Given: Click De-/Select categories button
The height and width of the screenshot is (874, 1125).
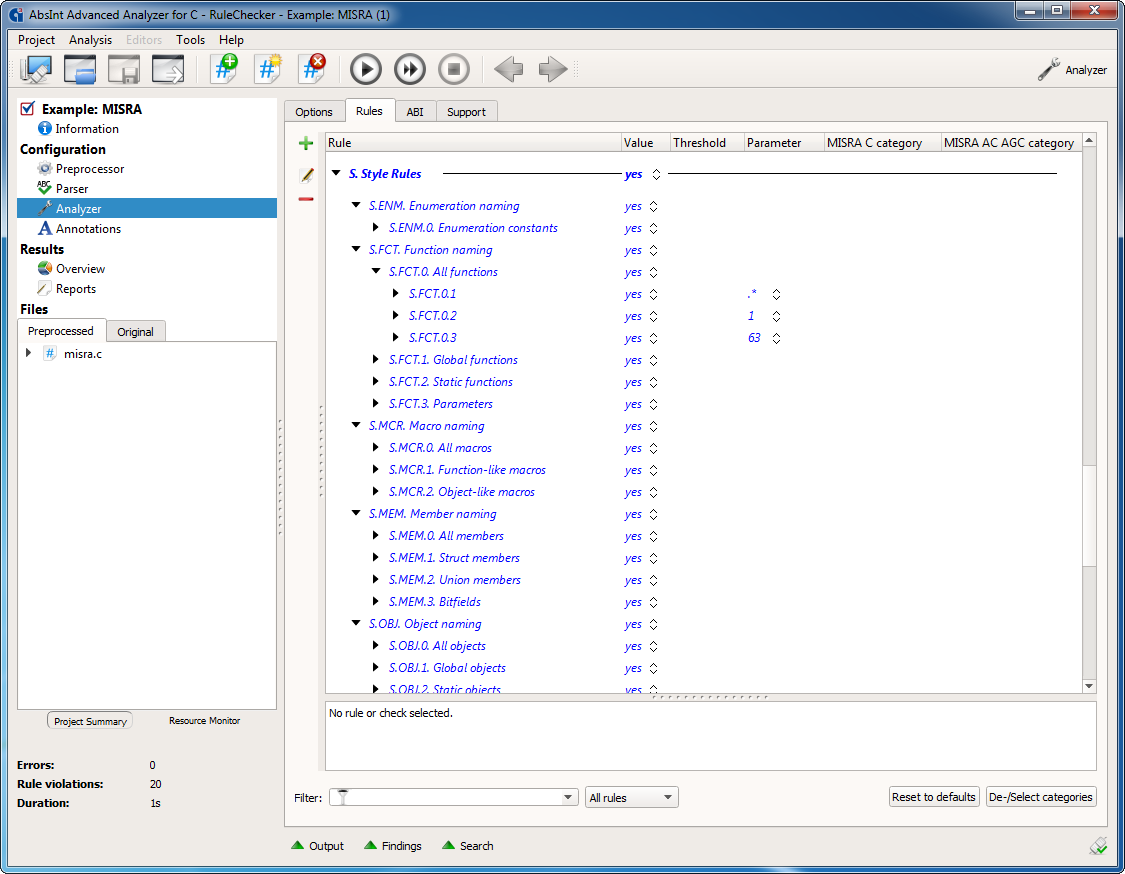Looking at the screenshot, I should [1040, 797].
